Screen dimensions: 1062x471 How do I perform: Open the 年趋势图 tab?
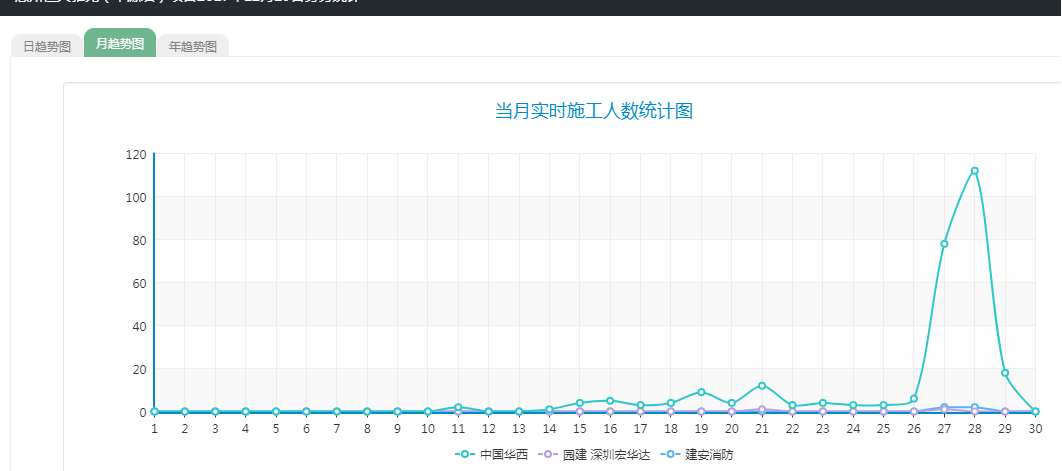tap(193, 46)
